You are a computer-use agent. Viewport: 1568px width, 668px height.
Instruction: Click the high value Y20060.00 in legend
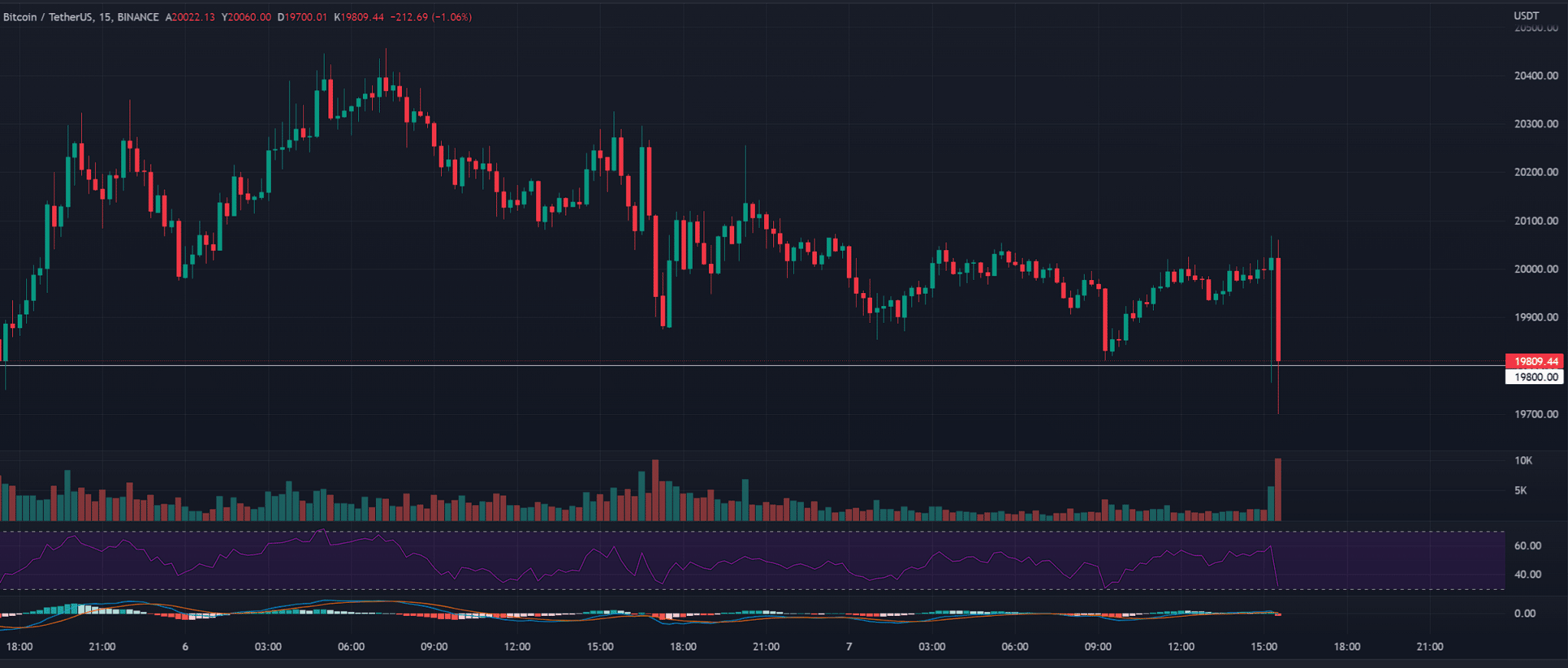coord(246,17)
